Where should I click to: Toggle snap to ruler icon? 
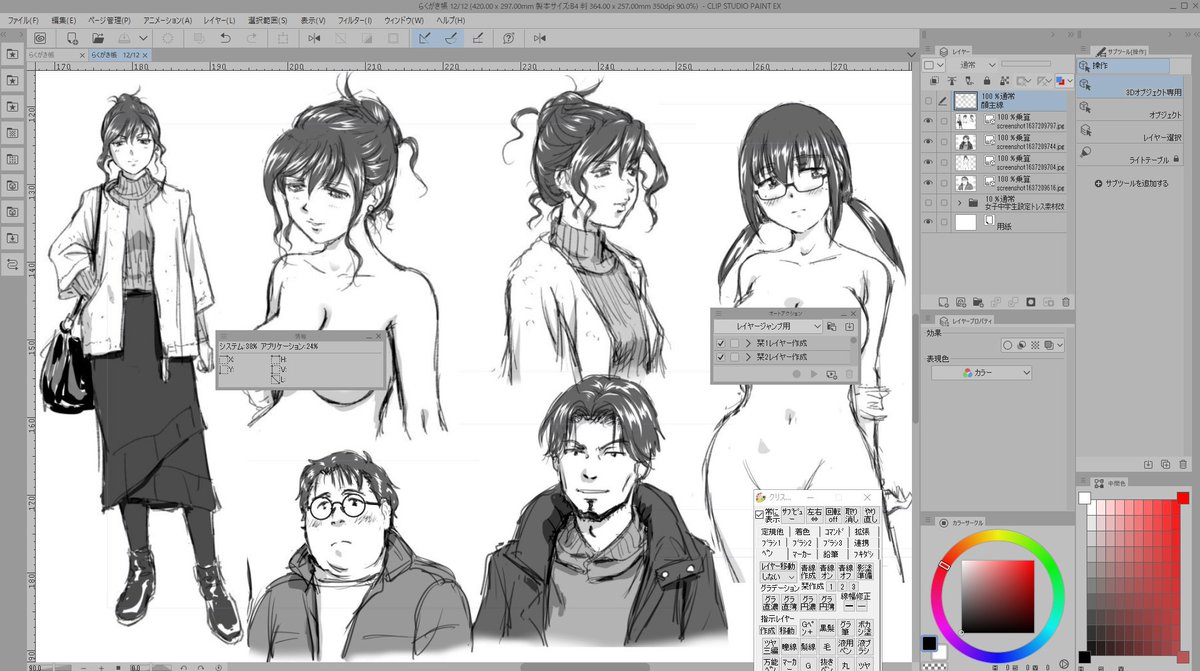[424, 38]
